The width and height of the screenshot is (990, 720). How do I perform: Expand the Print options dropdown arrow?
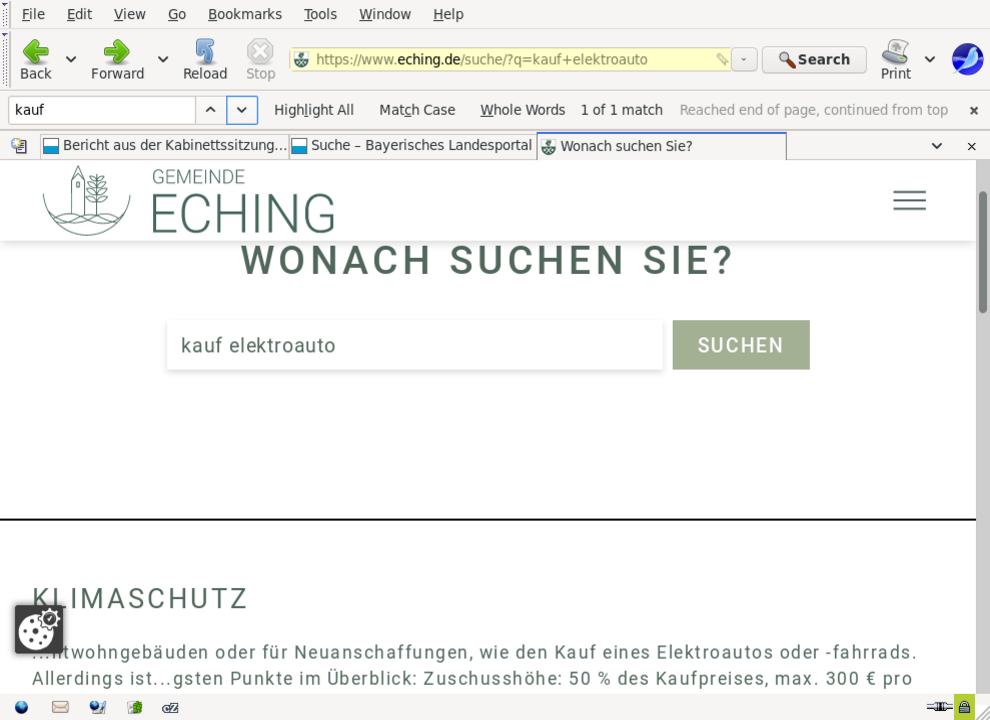[x=930, y=60]
